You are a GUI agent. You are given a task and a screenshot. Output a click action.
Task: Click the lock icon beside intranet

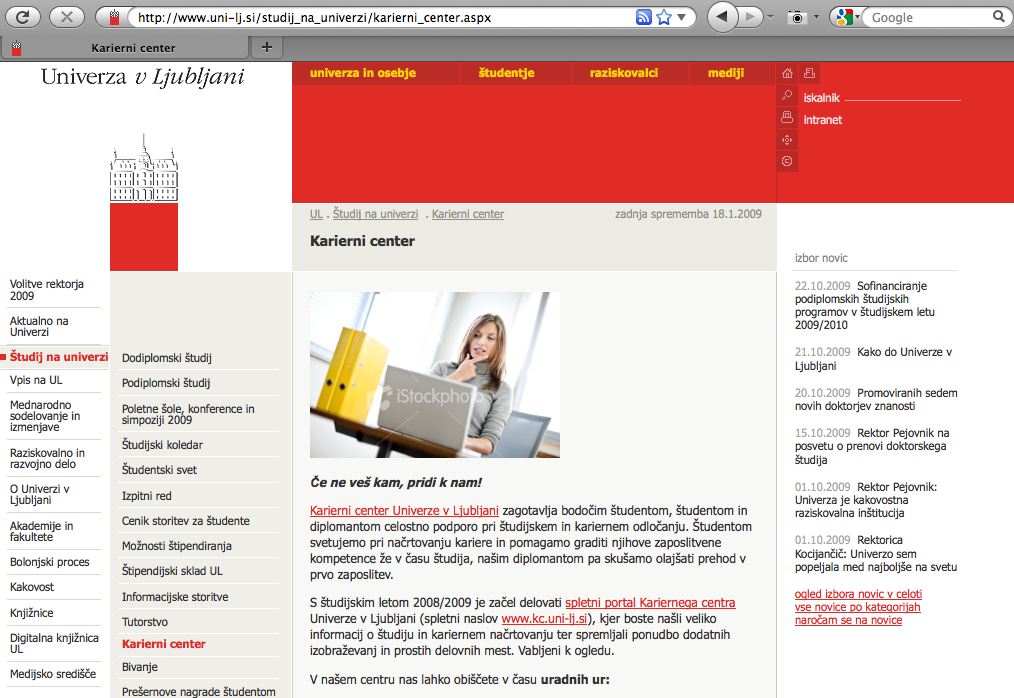[787, 118]
